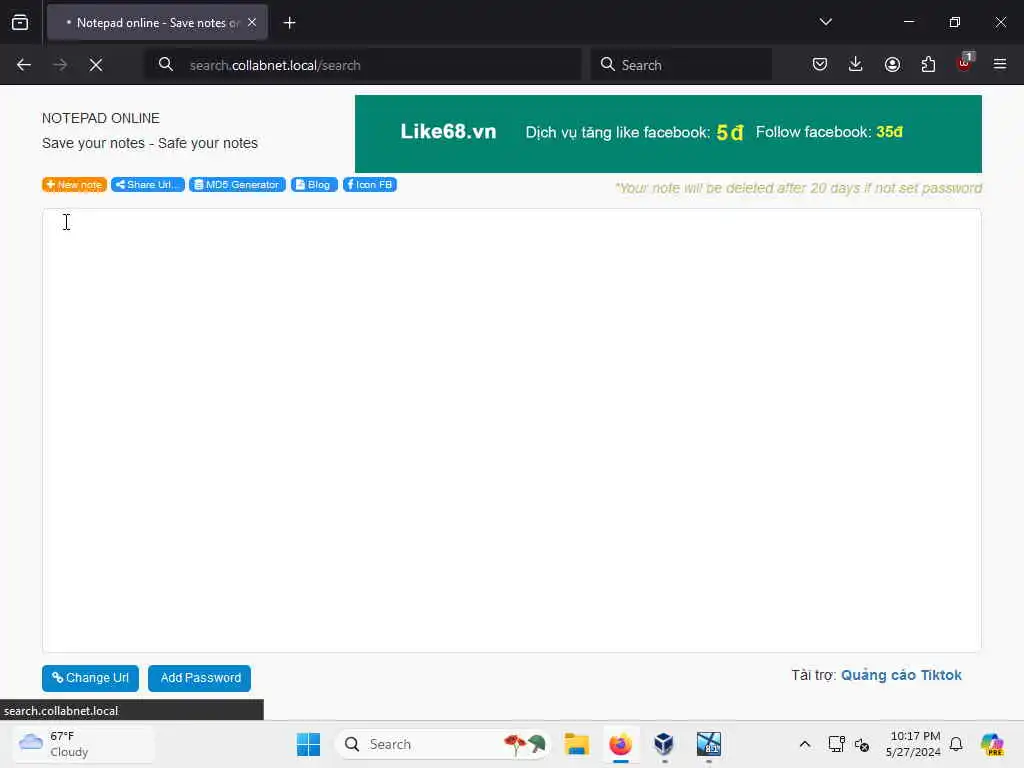Open the weather widget showing 67°F
Screen dimensions: 1024x768
83,744
